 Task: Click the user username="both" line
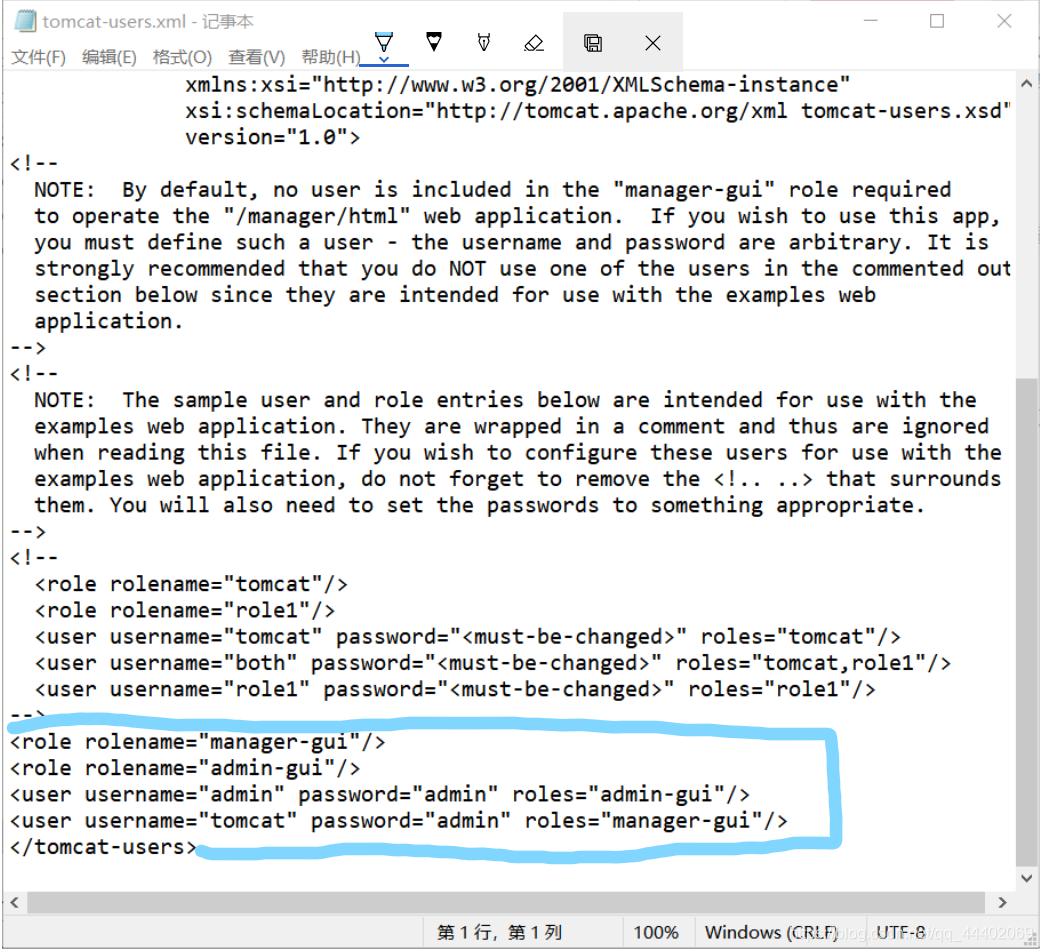492,663
